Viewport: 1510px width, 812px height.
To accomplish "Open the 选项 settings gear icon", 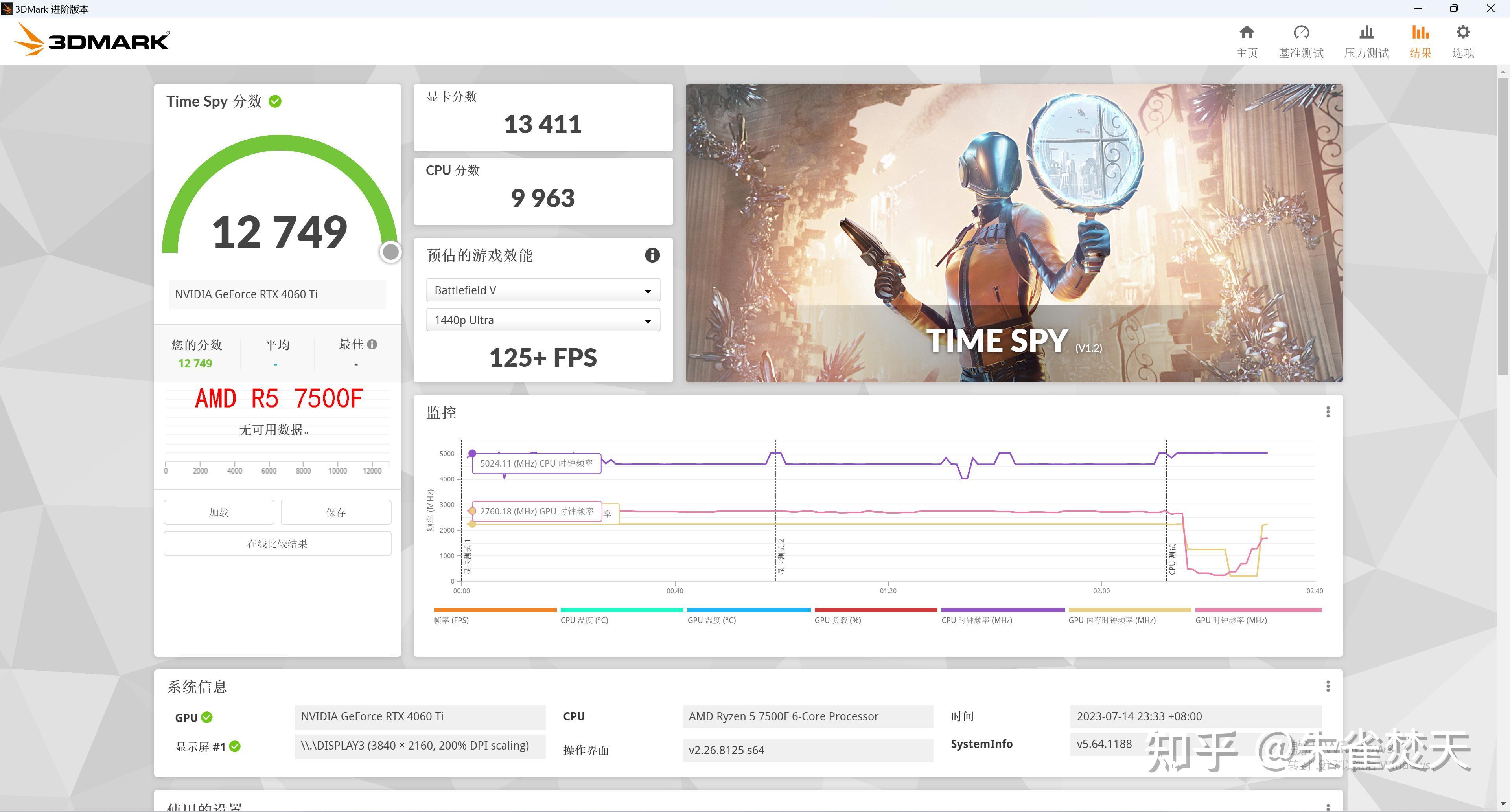I will (x=1463, y=40).
